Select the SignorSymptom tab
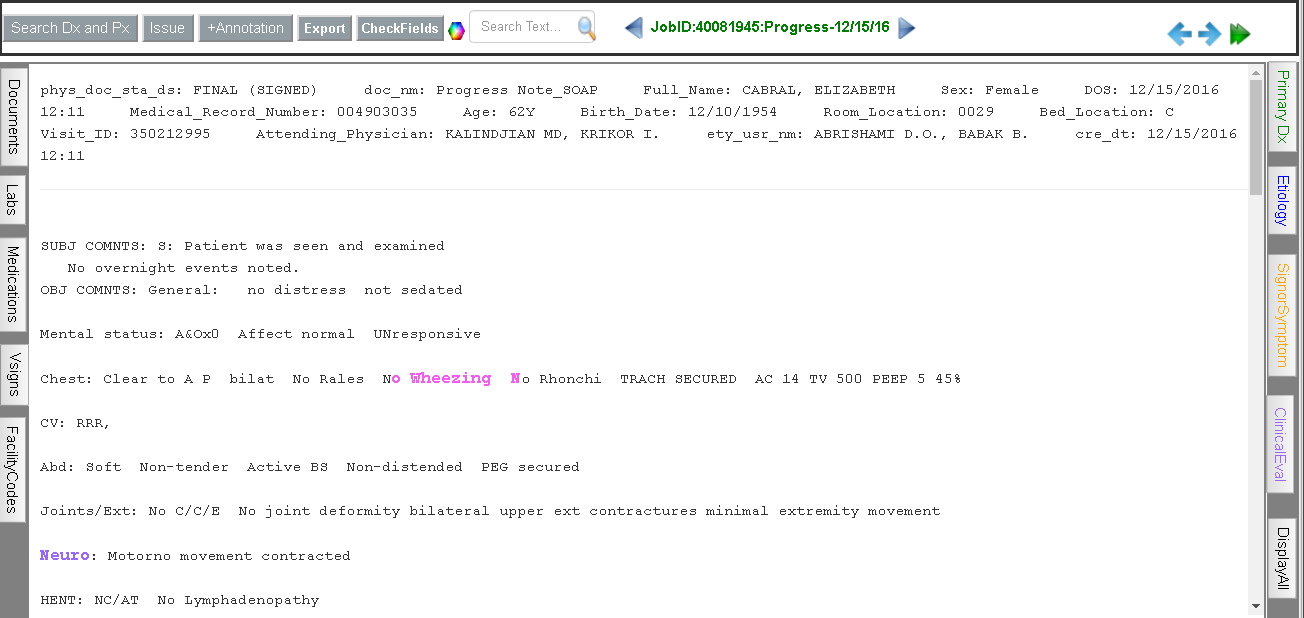1304x618 pixels. pyautogui.click(x=1282, y=313)
